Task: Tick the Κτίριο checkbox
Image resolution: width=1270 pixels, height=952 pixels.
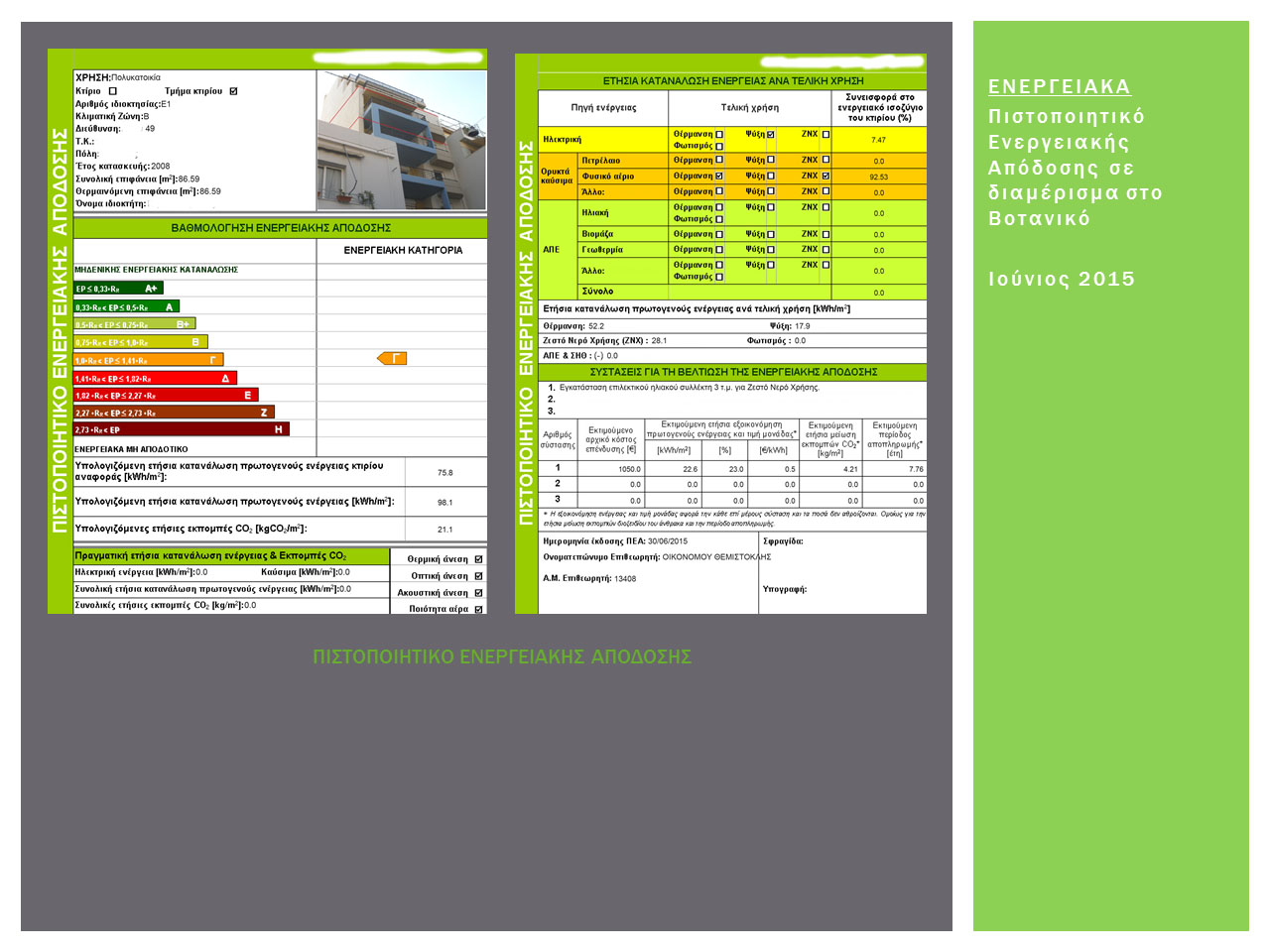Action: [112, 91]
